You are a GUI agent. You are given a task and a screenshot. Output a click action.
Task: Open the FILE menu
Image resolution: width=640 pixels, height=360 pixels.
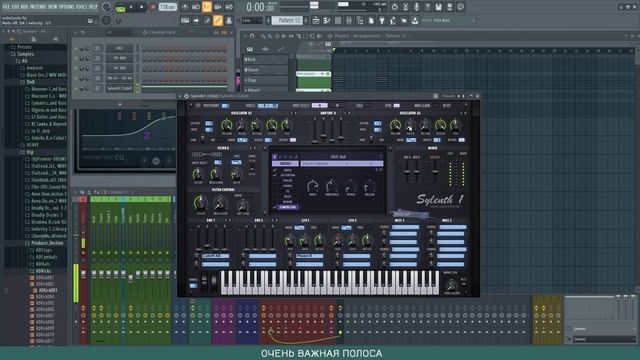[6, 7]
